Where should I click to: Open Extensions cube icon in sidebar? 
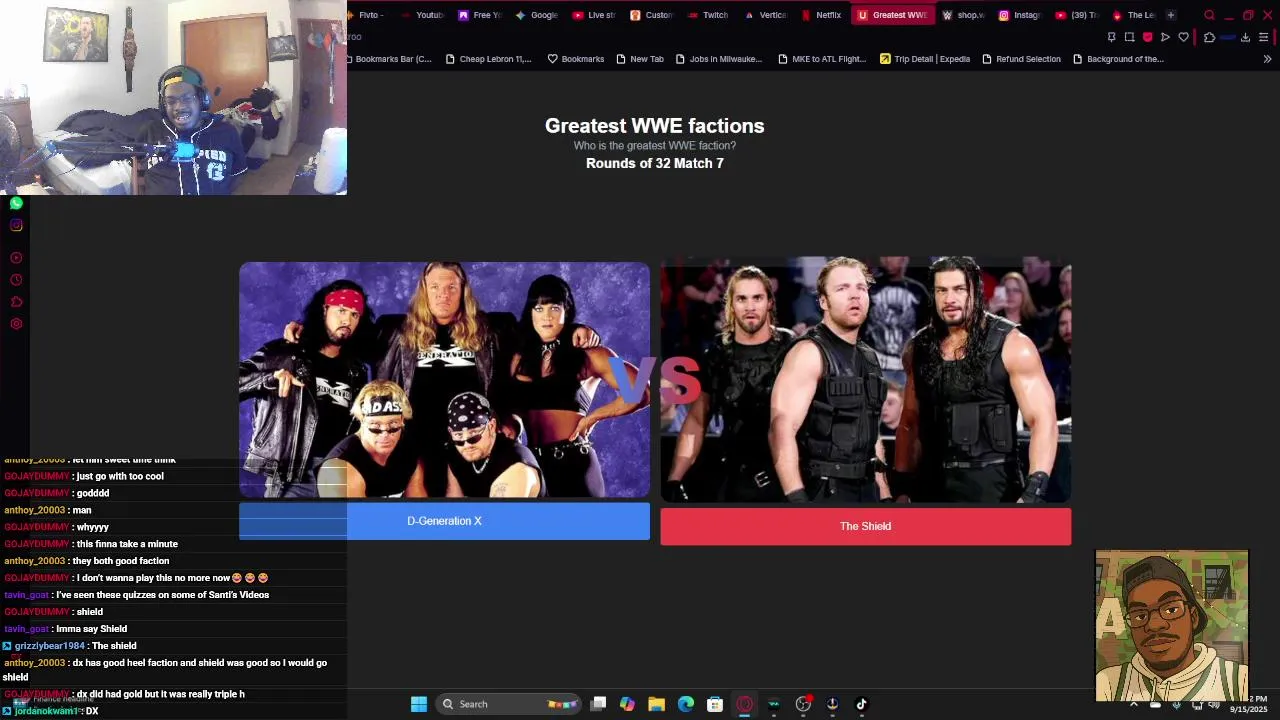point(16,302)
